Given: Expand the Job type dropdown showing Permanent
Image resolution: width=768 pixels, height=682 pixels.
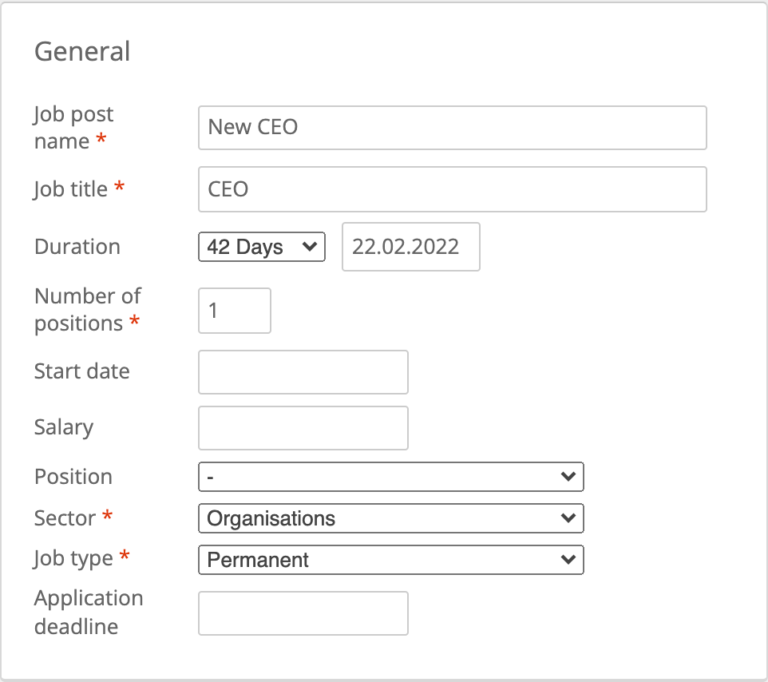Looking at the screenshot, I should 391,560.
